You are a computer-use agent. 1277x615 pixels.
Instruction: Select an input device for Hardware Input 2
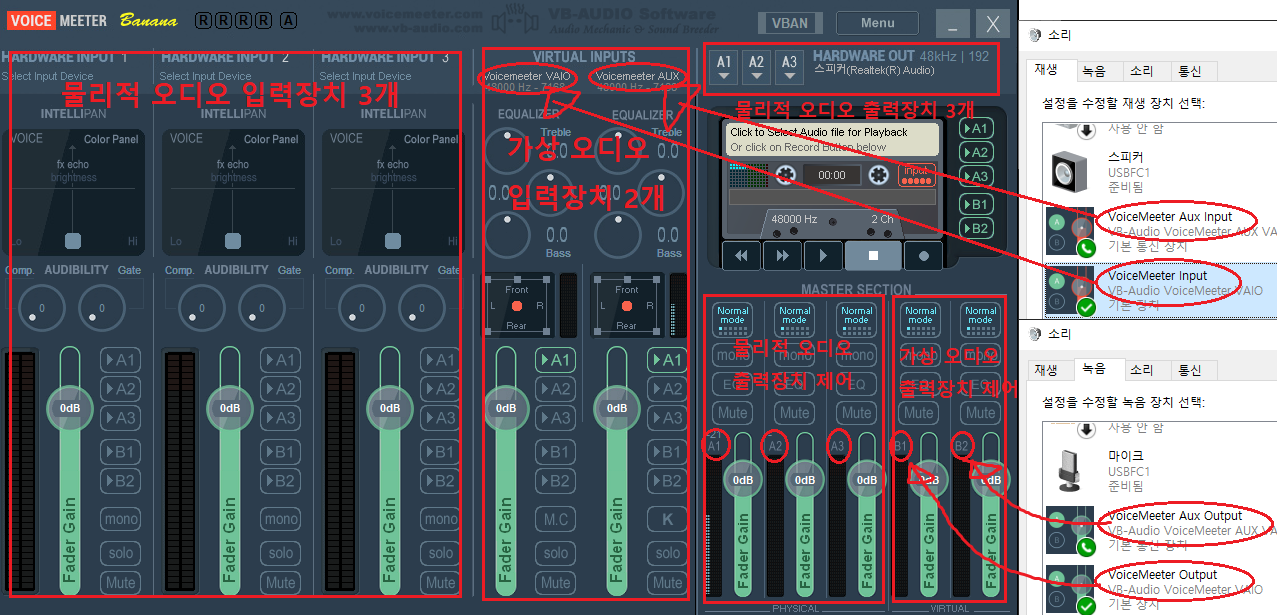pos(206,76)
